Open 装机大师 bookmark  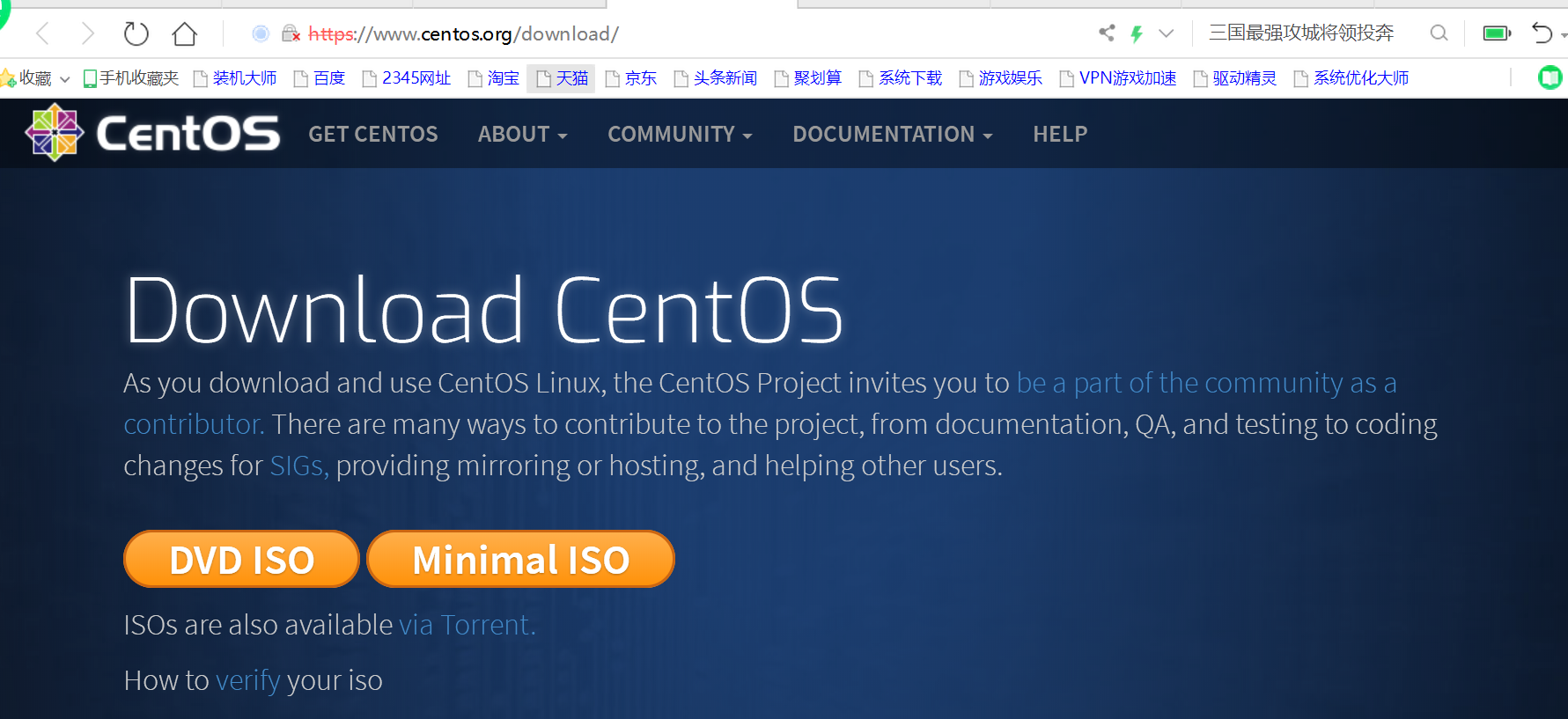(x=235, y=78)
